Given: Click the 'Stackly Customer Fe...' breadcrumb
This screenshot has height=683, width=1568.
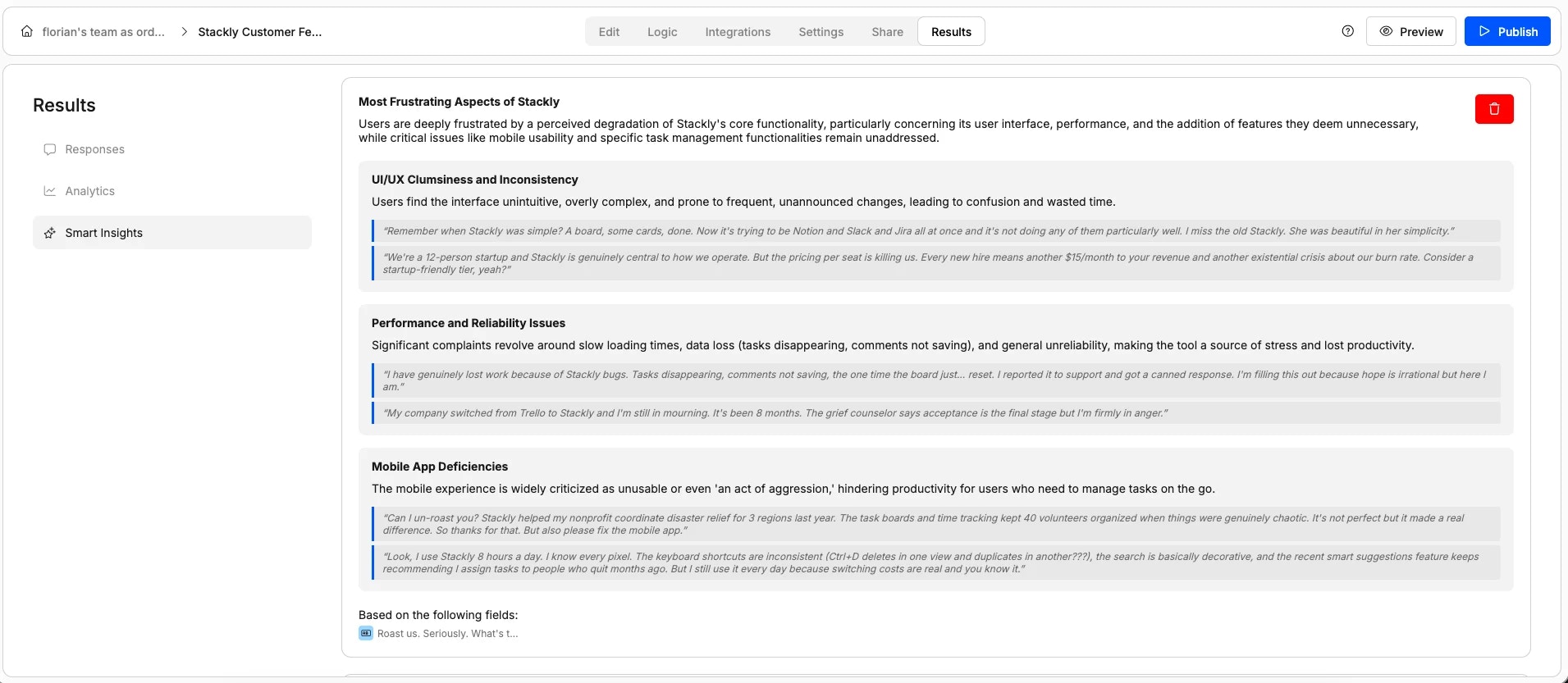Looking at the screenshot, I should coord(260,31).
